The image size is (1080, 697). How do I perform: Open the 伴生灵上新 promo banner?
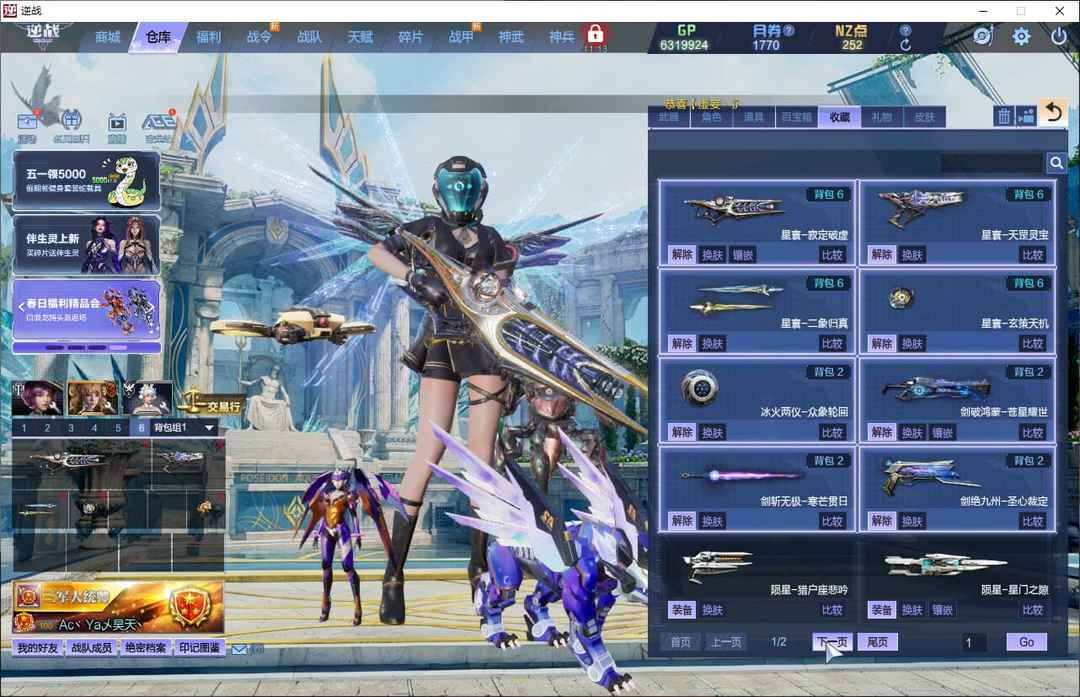tap(87, 245)
